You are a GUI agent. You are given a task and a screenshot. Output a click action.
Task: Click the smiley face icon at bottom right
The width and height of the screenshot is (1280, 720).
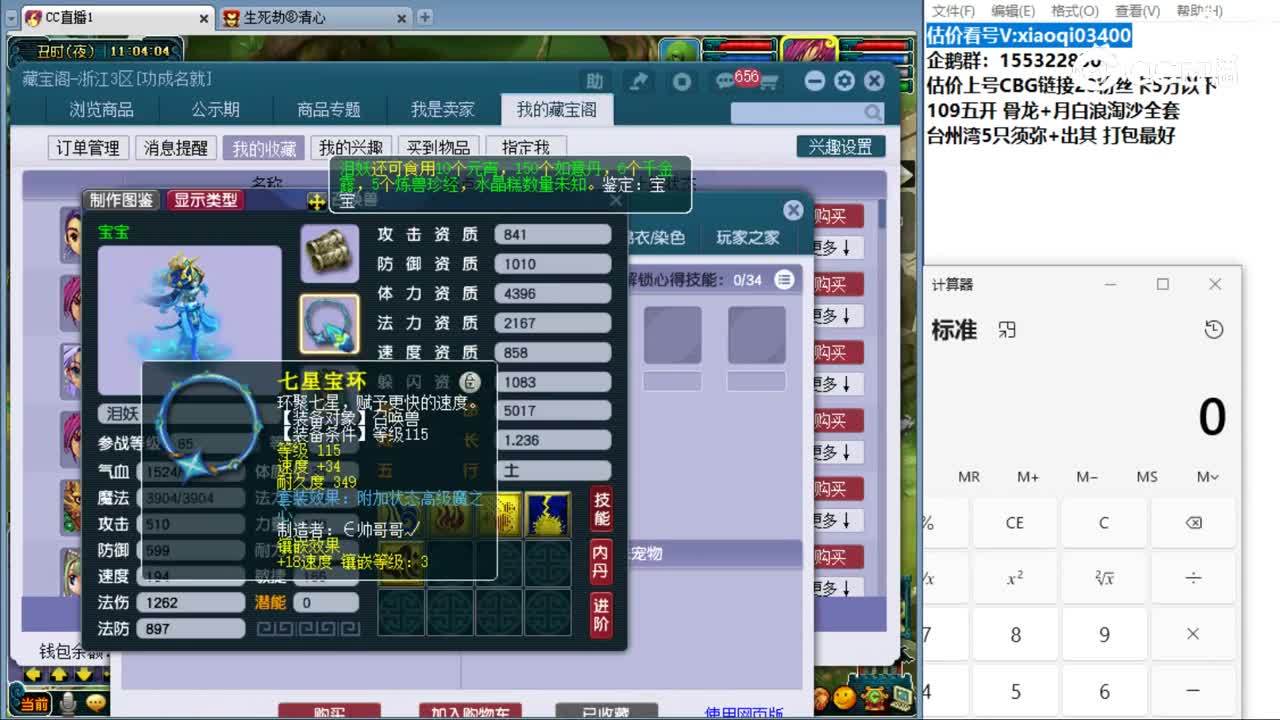[845, 697]
